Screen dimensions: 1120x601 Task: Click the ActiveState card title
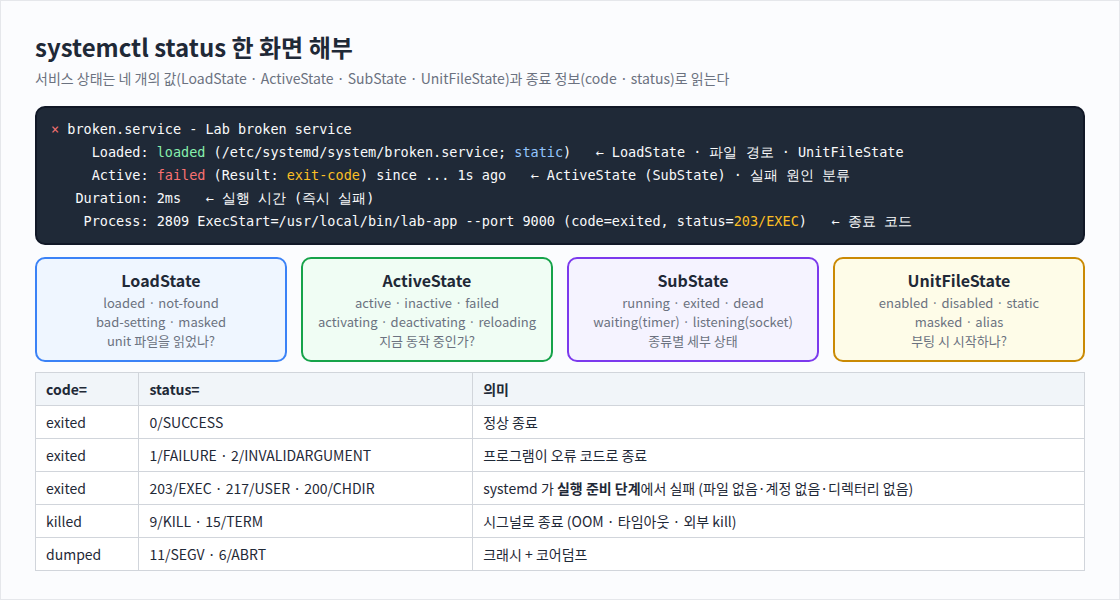click(x=426, y=281)
